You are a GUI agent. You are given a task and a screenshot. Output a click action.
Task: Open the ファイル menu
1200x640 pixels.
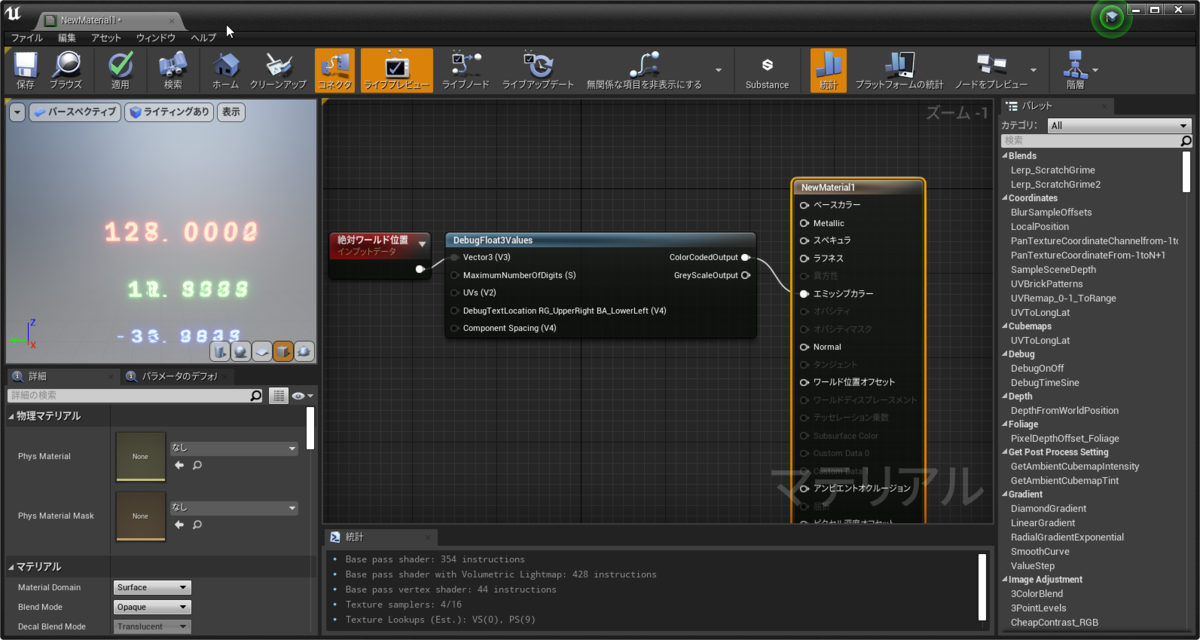tap(27, 37)
